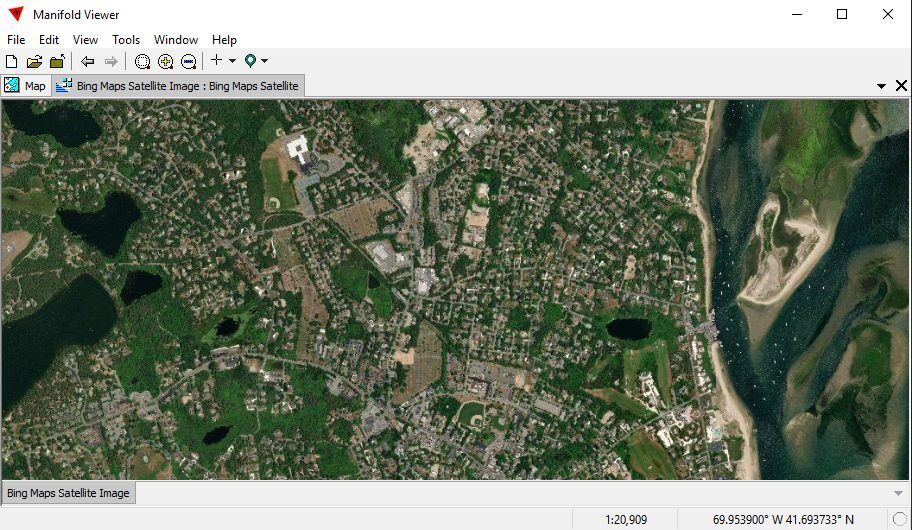Open the layer tabs dropdown arrow above the status bar

897,493
